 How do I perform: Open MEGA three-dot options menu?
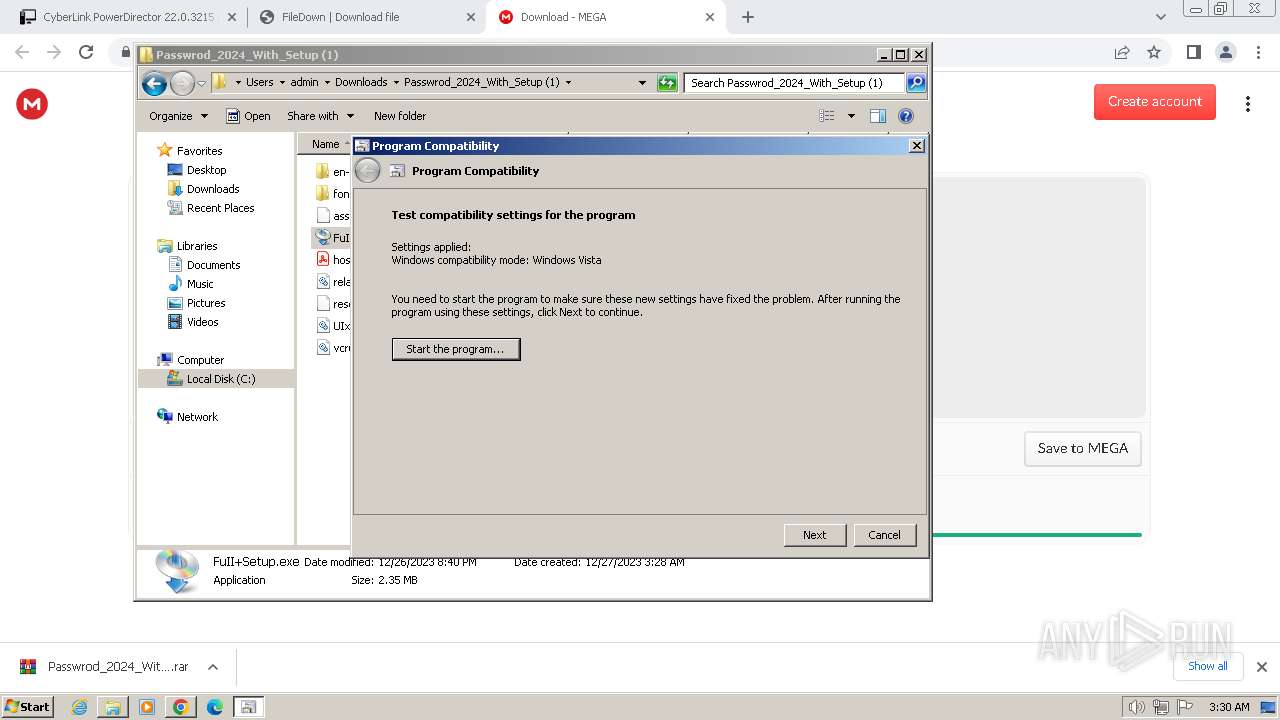click(x=1247, y=104)
